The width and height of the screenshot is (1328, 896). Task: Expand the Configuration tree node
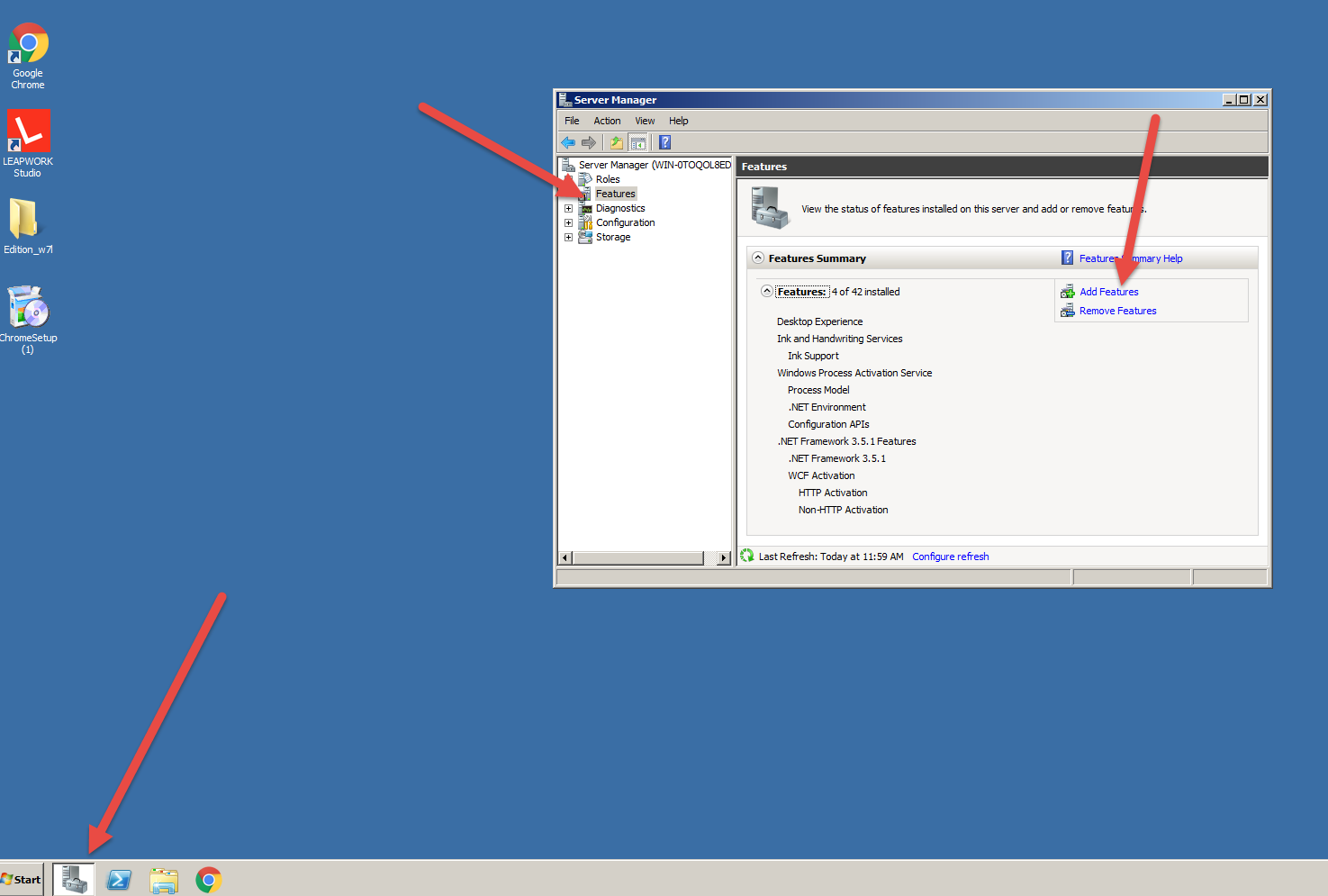coord(568,223)
